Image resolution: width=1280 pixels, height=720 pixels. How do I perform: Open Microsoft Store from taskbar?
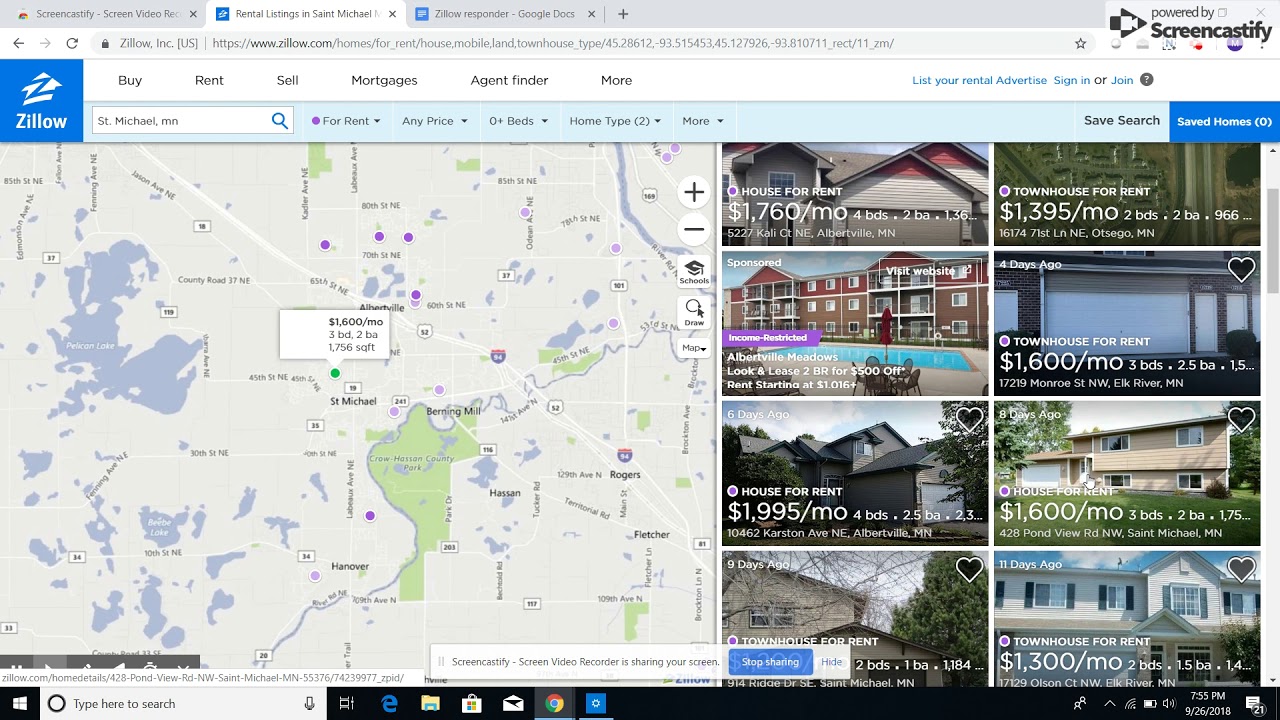tap(472, 704)
